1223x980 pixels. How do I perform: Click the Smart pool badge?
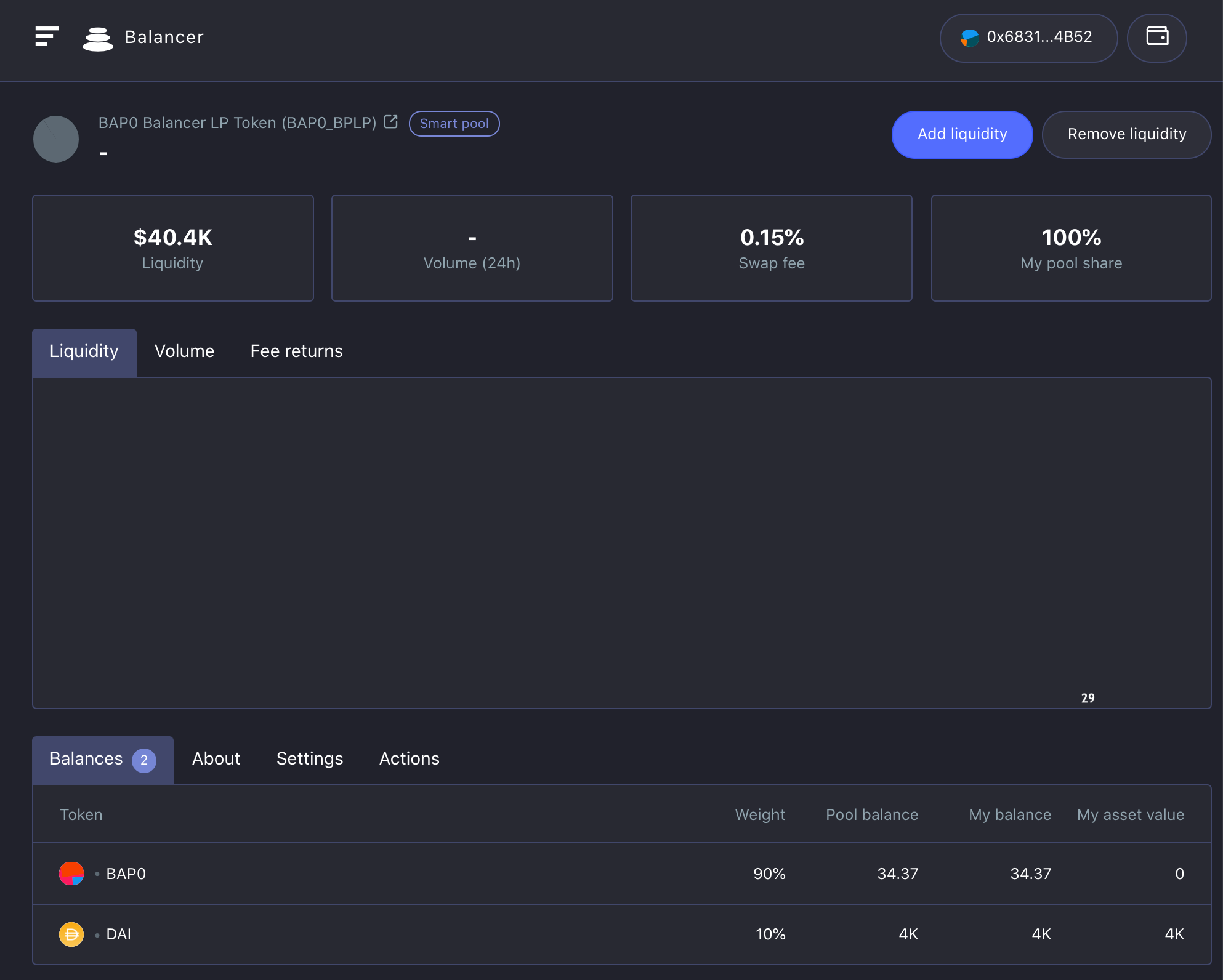coord(454,124)
